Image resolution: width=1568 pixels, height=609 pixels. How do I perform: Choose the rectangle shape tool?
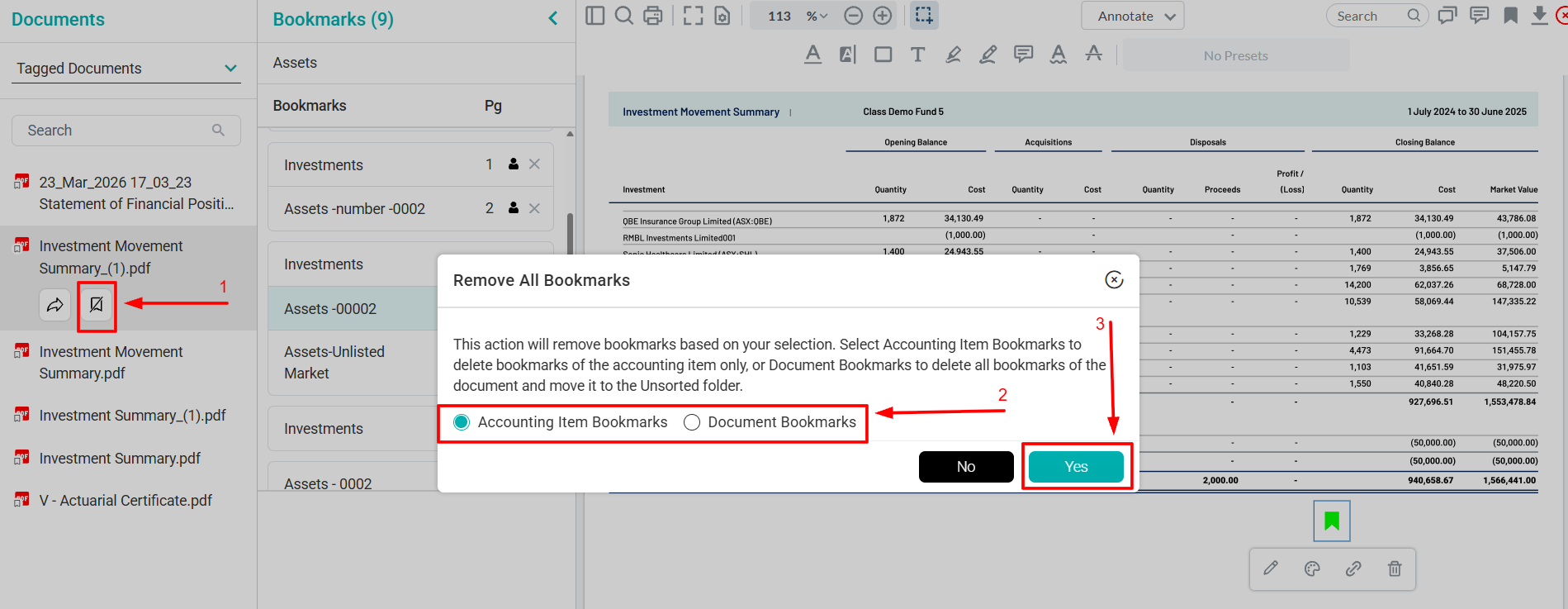coord(883,55)
